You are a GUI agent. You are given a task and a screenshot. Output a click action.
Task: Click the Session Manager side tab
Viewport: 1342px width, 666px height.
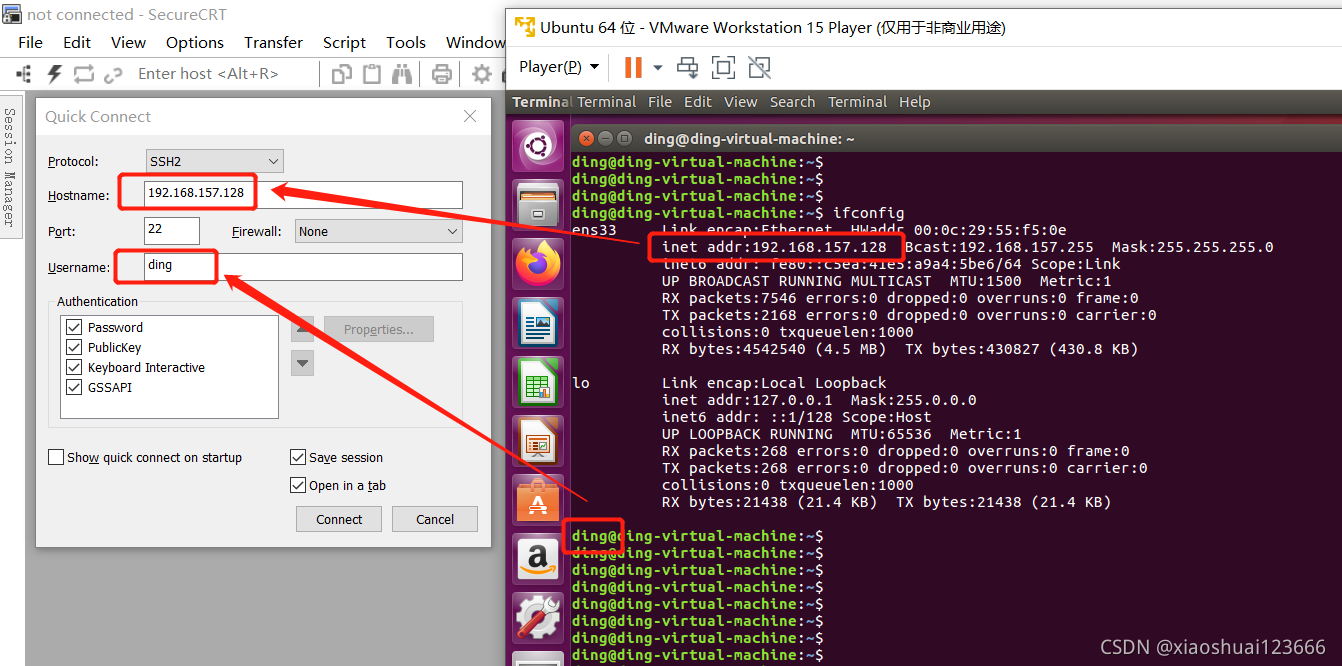[11, 165]
